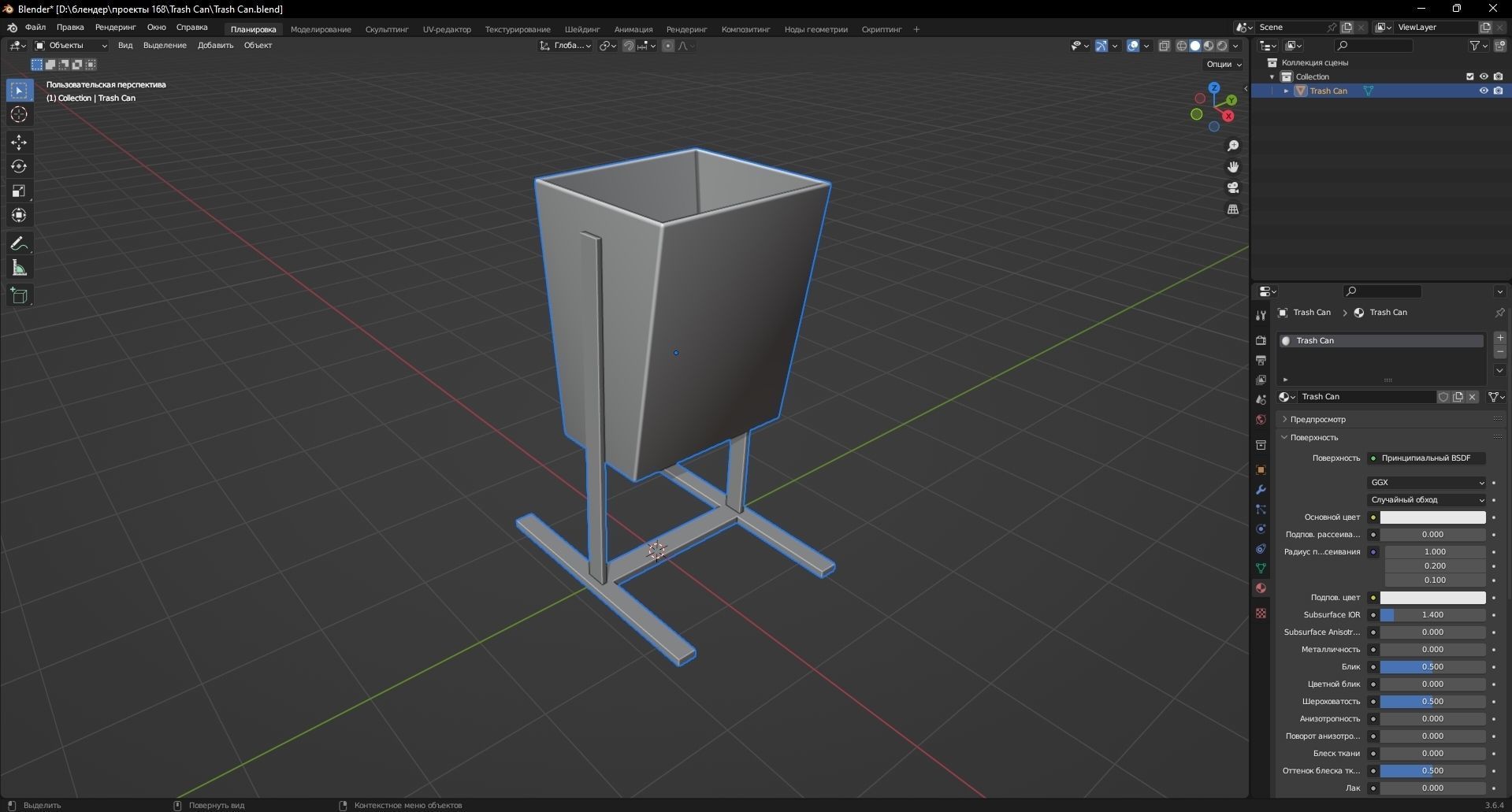Open the Render (Рендеринг) top menu
1512x812 pixels.
click(x=115, y=28)
